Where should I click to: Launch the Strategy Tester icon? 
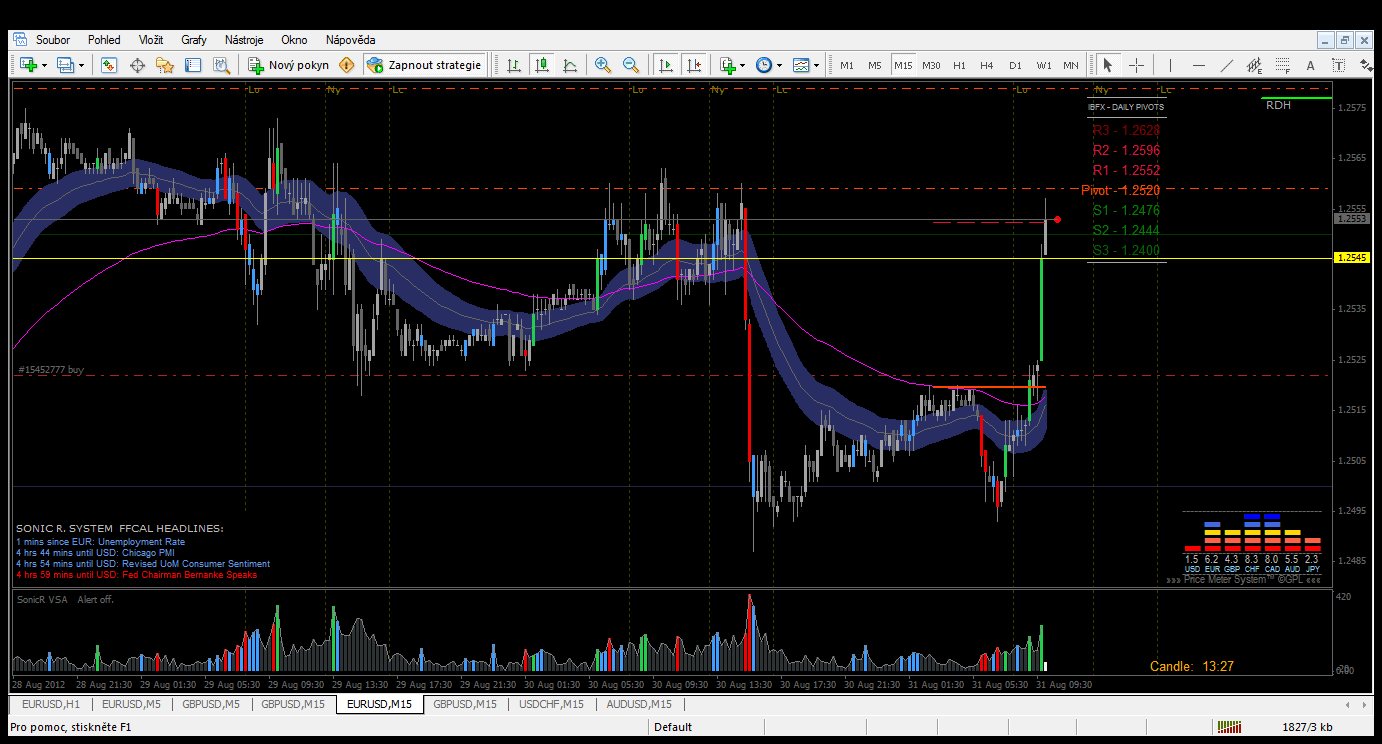pos(221,65)
